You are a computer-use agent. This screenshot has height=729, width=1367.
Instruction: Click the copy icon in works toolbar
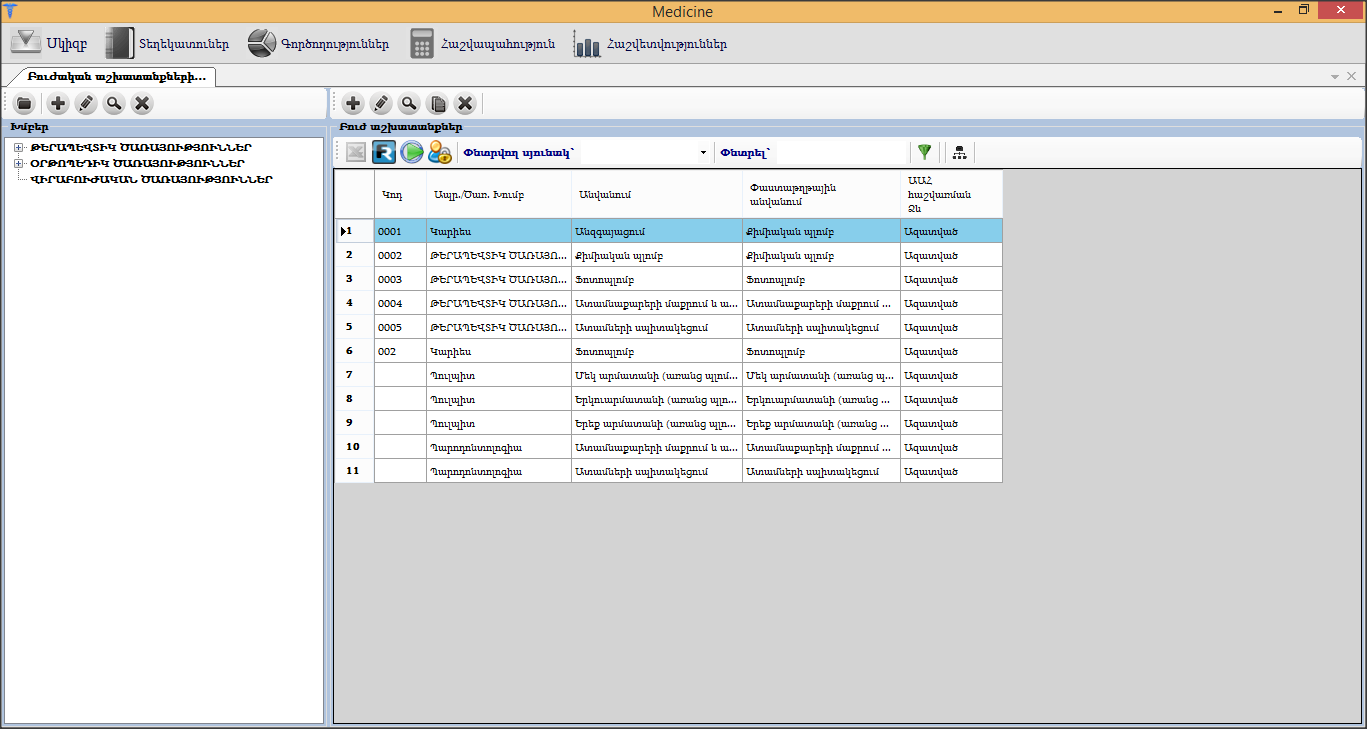(x=437, y=103)
